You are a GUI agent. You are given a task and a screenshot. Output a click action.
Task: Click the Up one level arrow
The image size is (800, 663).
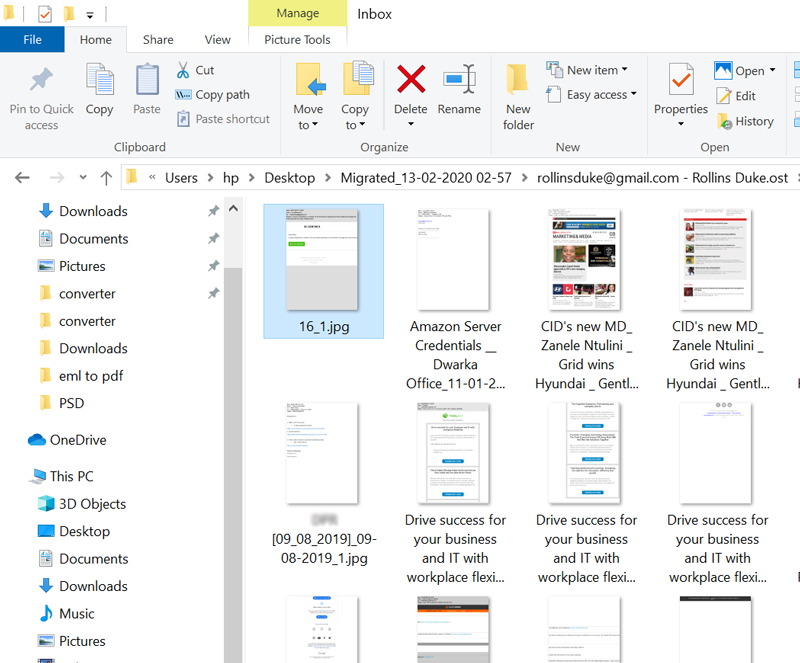[106, 178]
